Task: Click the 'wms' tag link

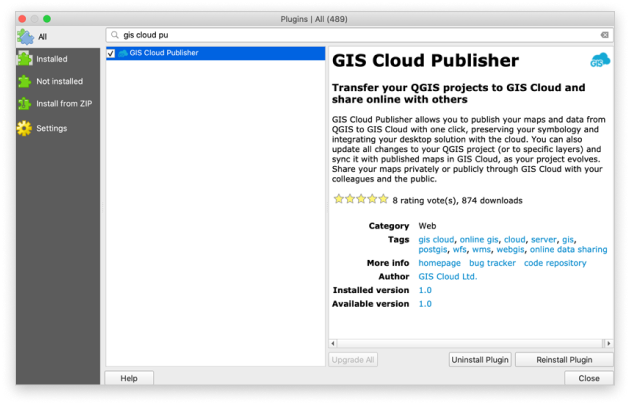Action: click(x=481, y=250)
